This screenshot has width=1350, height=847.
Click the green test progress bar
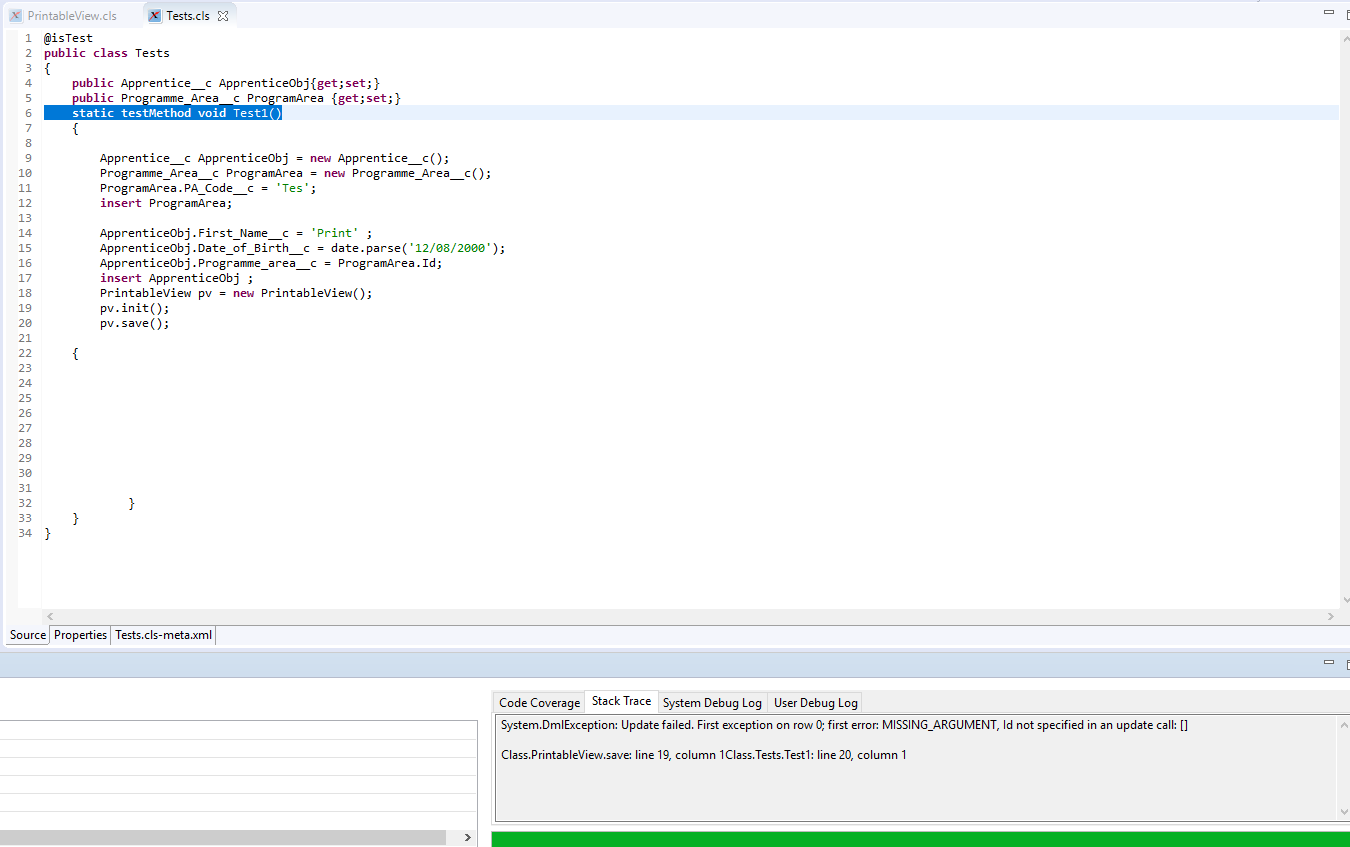(918, 839)
